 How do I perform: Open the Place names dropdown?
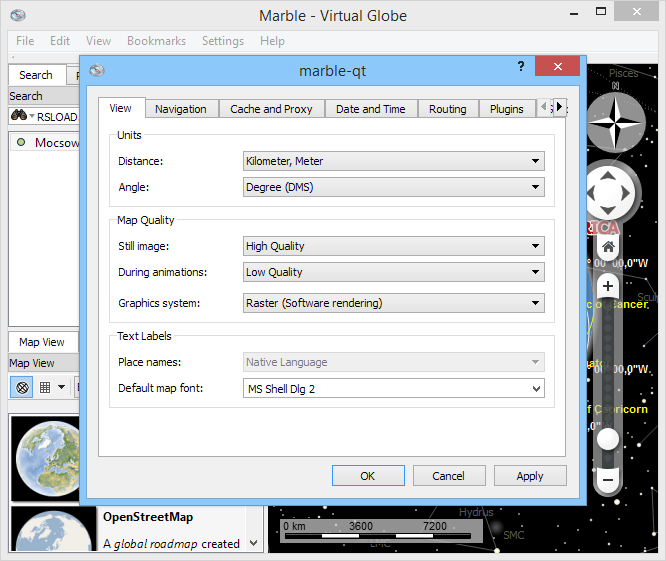pyautogui.click(x=393, y=362)
